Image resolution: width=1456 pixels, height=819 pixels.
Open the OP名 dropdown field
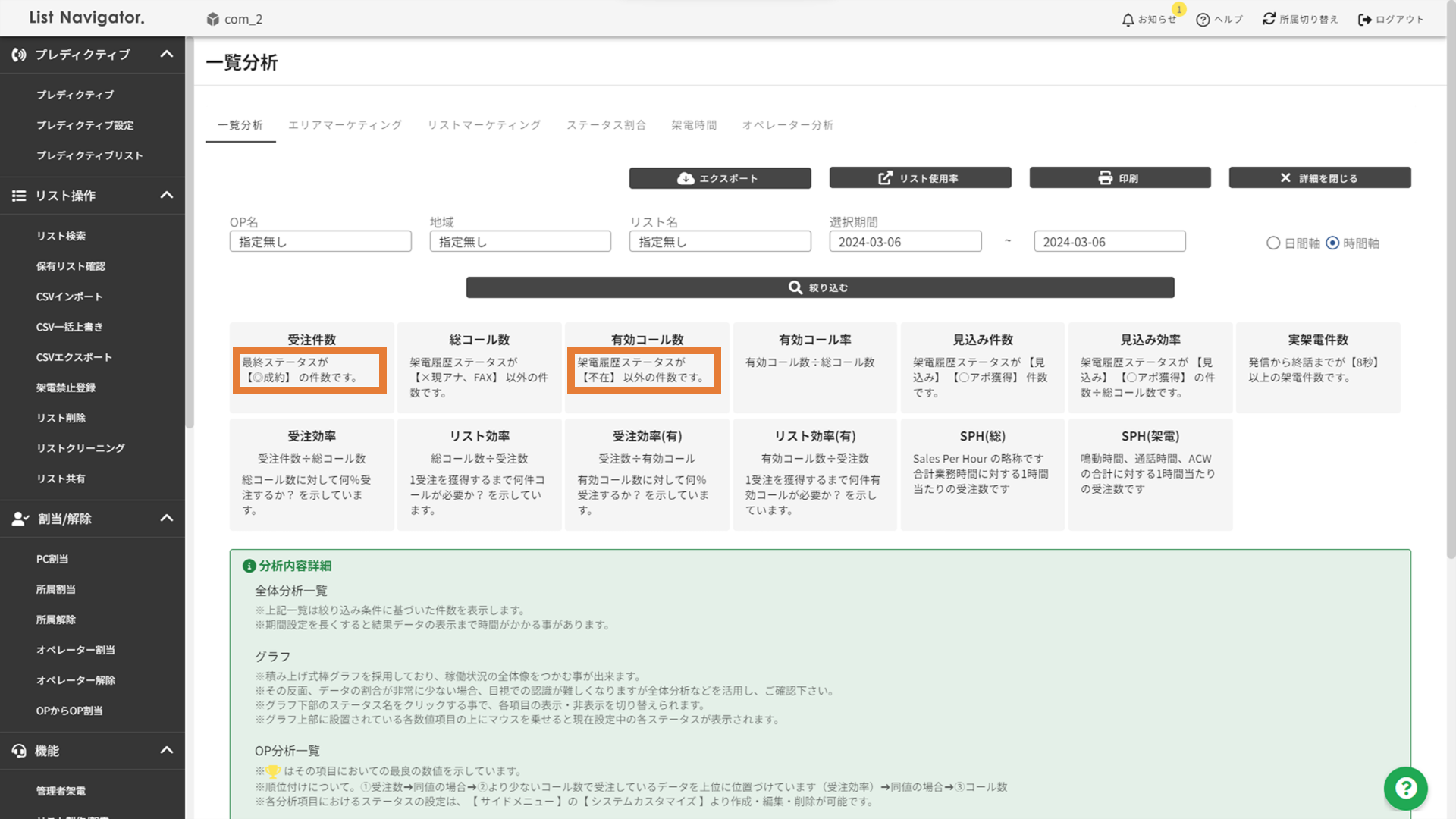(x=320, y=242)
